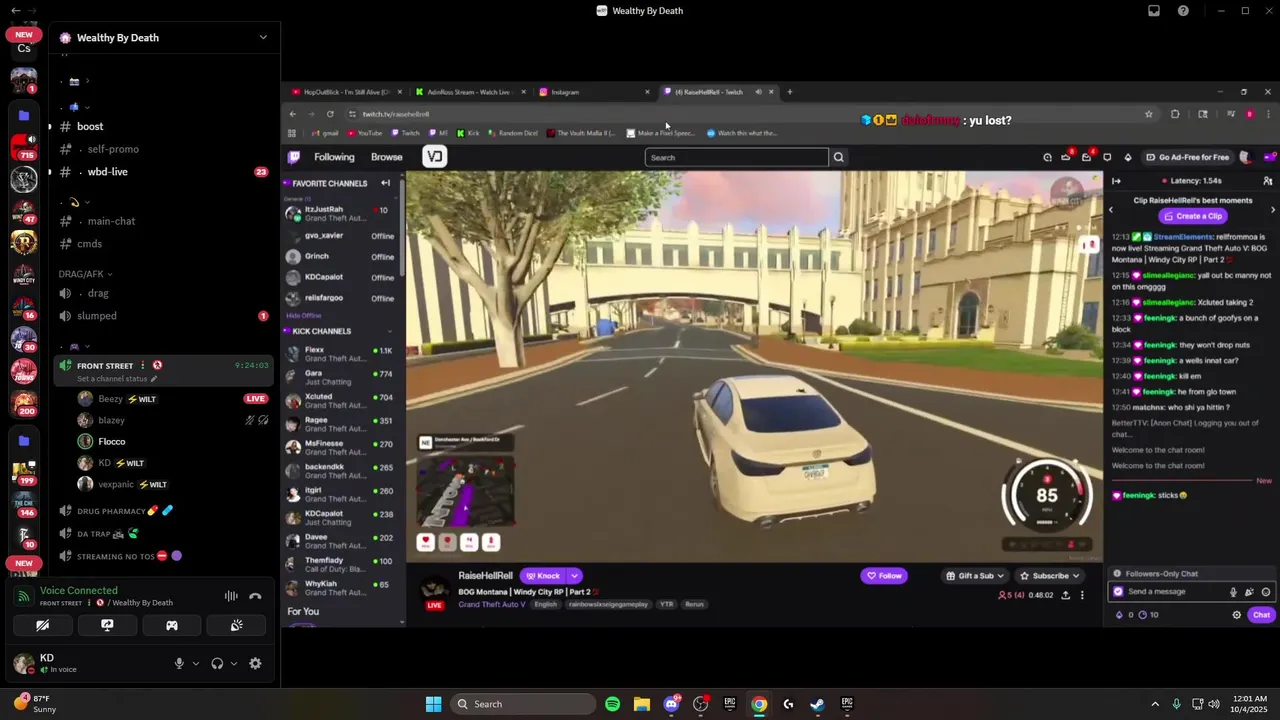Open the Wealthy By Death server dropdown
The width and height of the screenshot is (1280, 720).
(x=263, y=37)
